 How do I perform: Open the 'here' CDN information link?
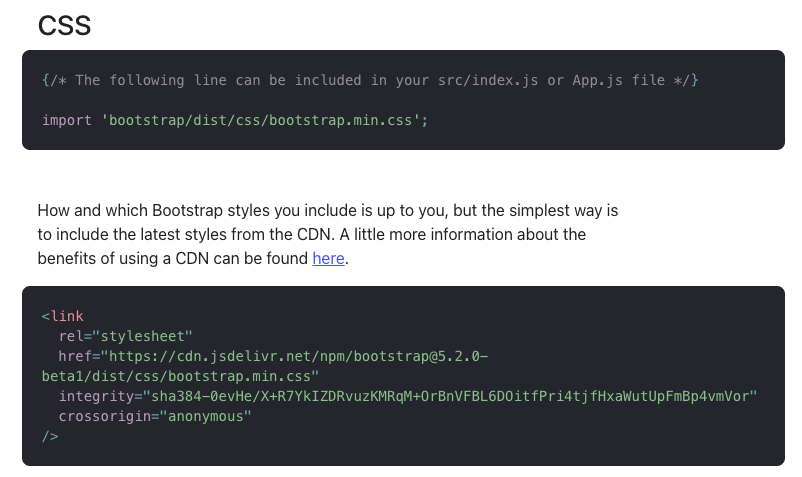pyautogui.click(x=328, y=259)
